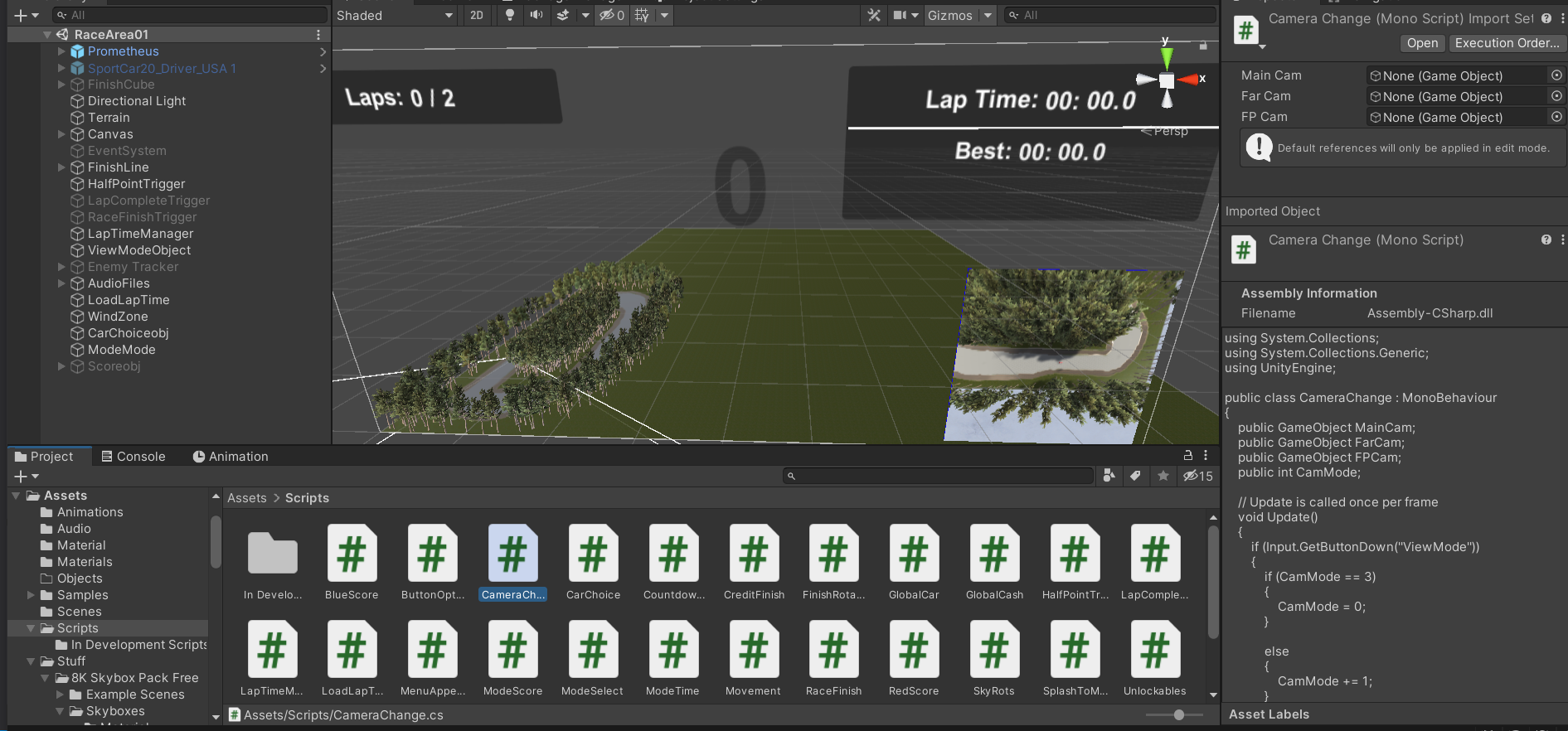Click search by type filter icon
This screenshot has width=1568, height=731.
(x=1109, y=476)
